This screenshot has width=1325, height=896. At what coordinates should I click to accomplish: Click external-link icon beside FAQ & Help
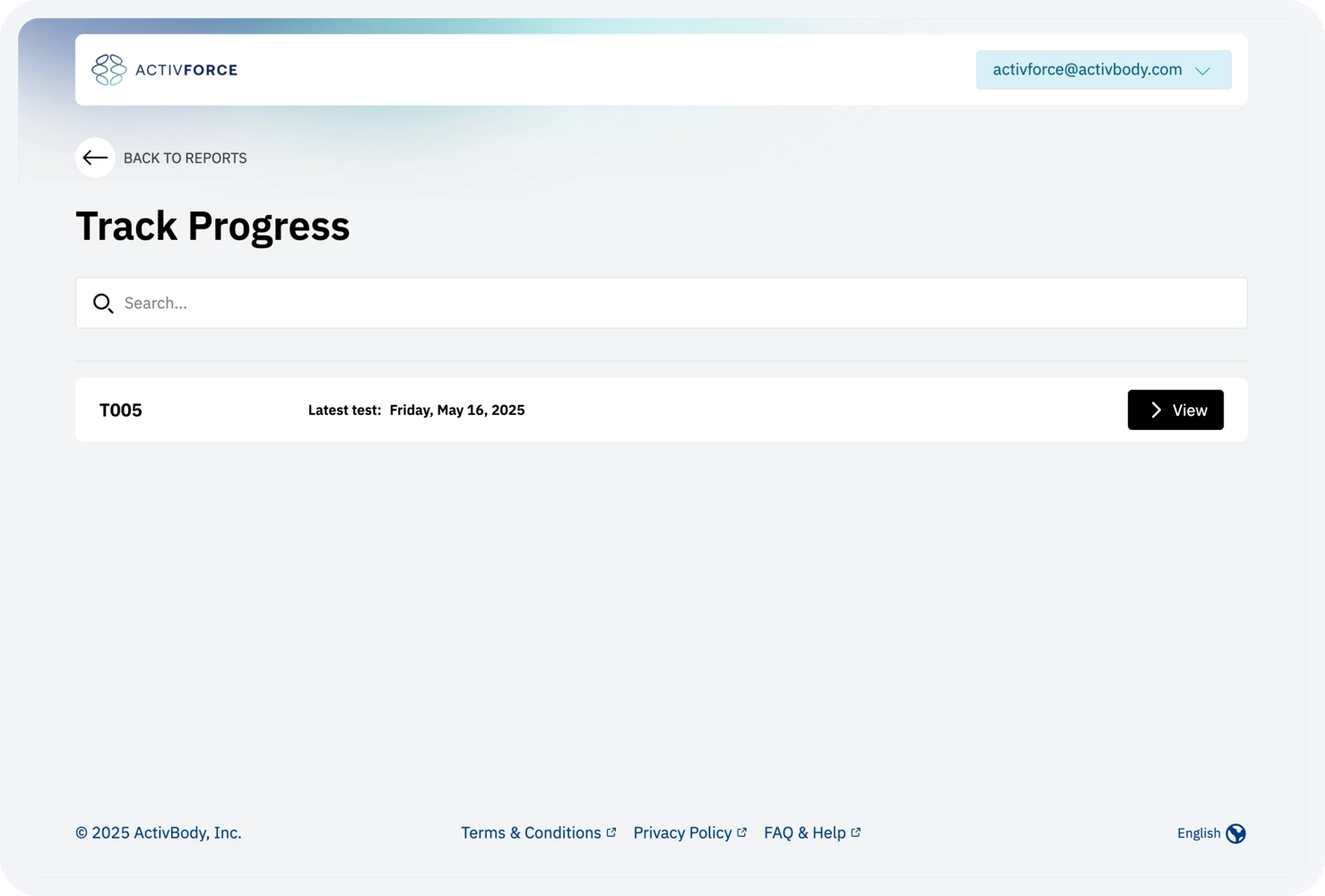[855, 832]
